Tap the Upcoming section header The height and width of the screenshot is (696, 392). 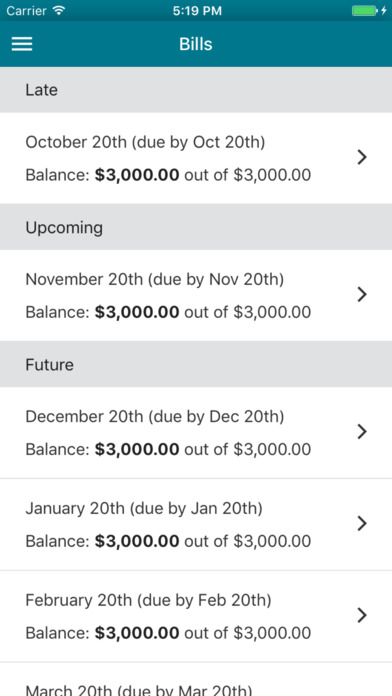coord(196,227)
